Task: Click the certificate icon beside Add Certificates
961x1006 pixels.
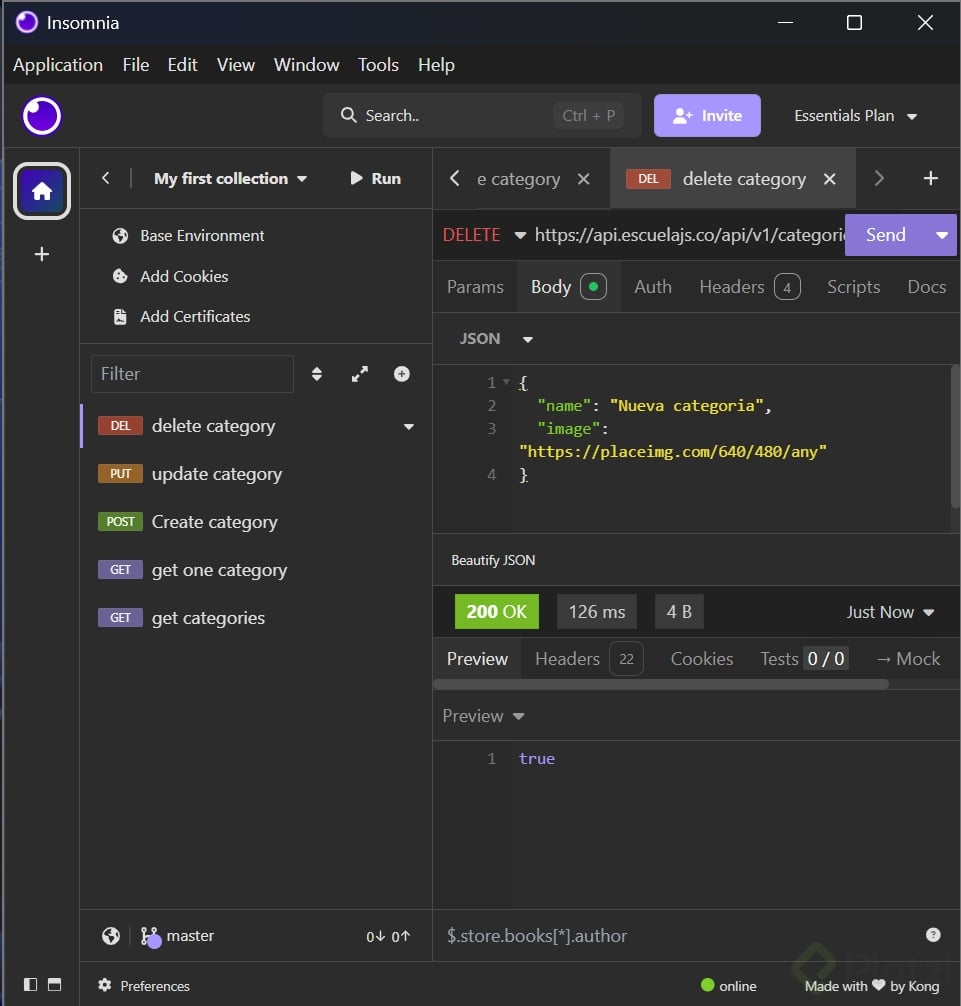Action: [x=120, y=317]
